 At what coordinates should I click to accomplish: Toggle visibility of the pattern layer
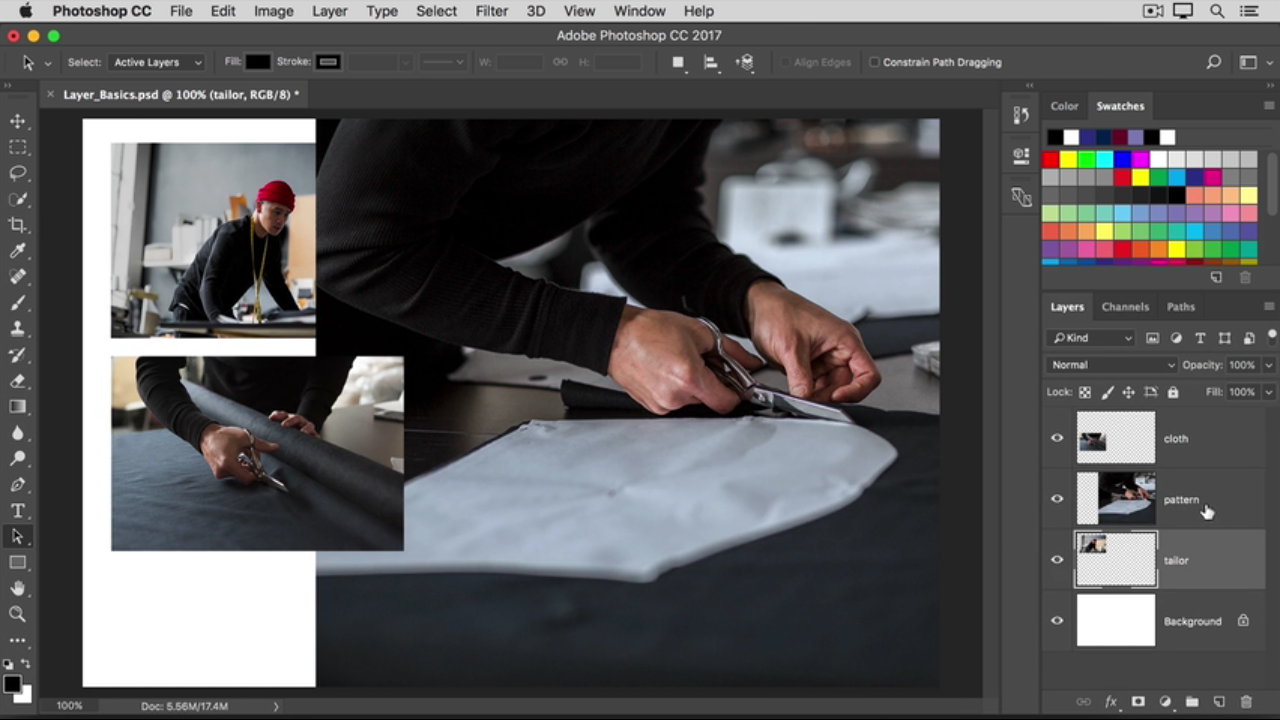[x=1057, y=499]
